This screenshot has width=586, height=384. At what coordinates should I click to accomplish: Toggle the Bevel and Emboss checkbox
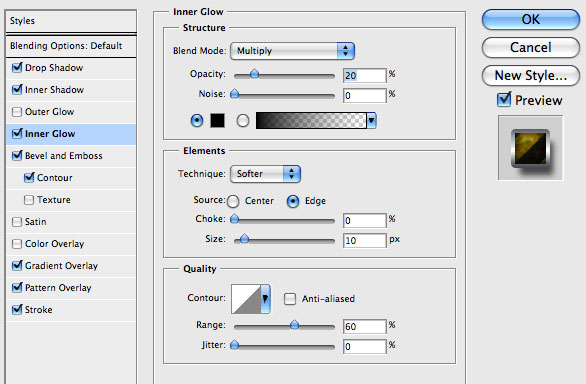click(x=17, y=156)
